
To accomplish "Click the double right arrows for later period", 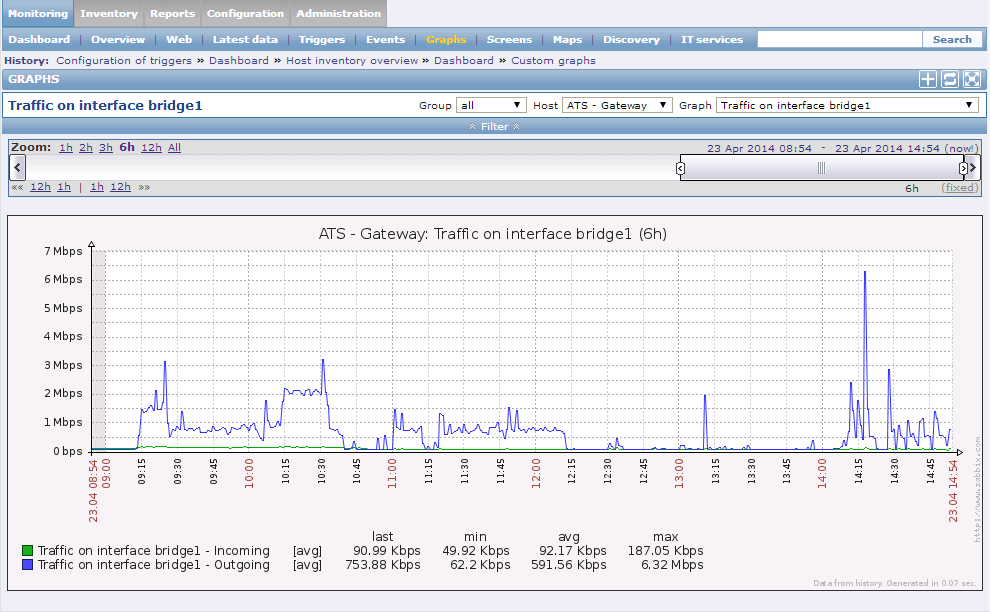I will click(144, 187).
